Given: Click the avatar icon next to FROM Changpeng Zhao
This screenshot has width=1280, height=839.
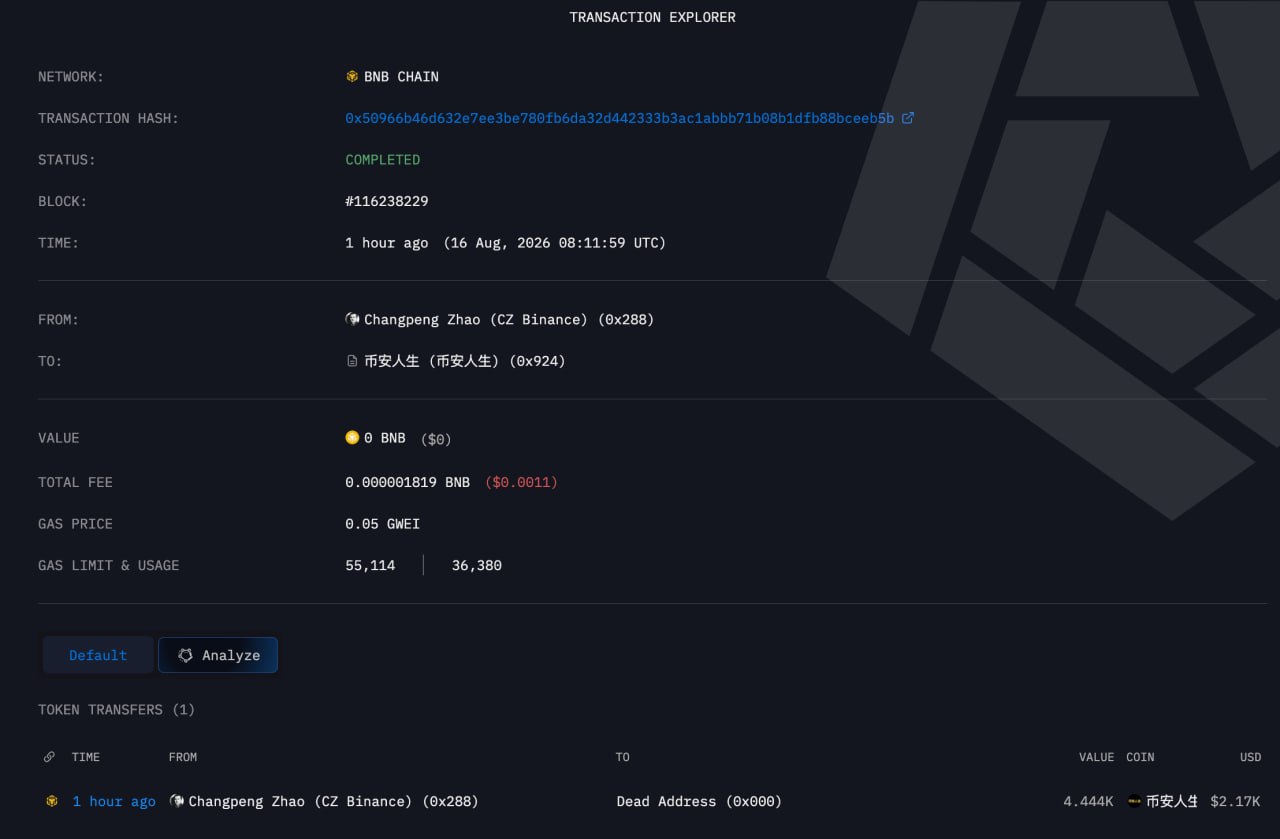Looking at the screenshot, I should click(x=352, y=319).
